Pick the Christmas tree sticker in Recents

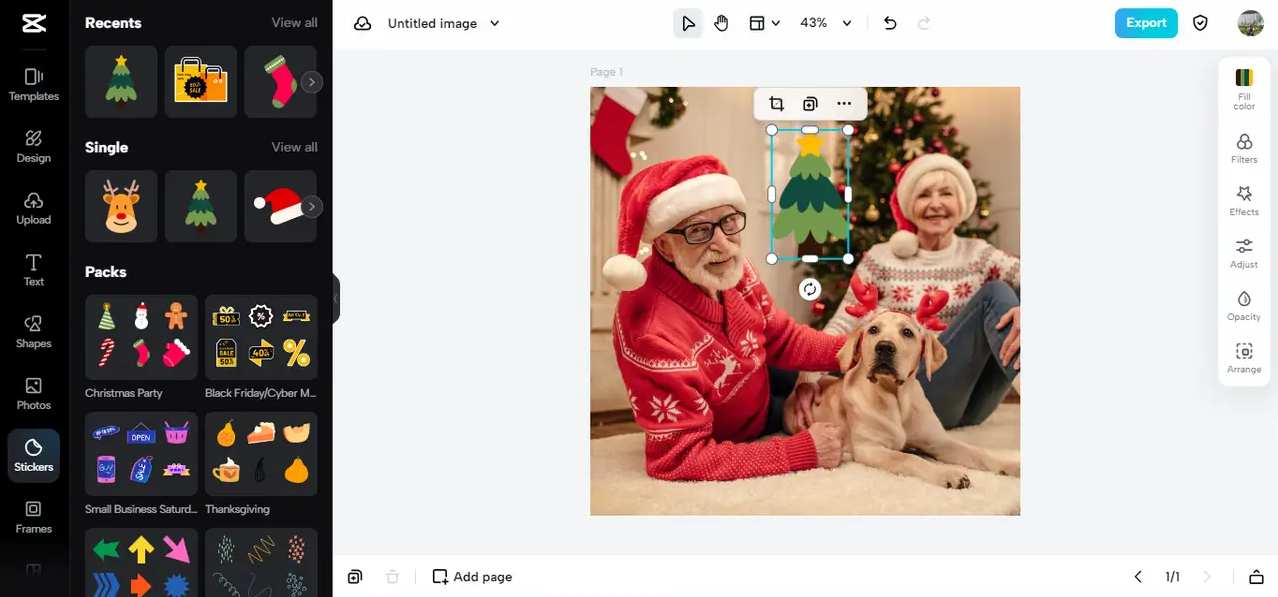click(x=121, y=82)
